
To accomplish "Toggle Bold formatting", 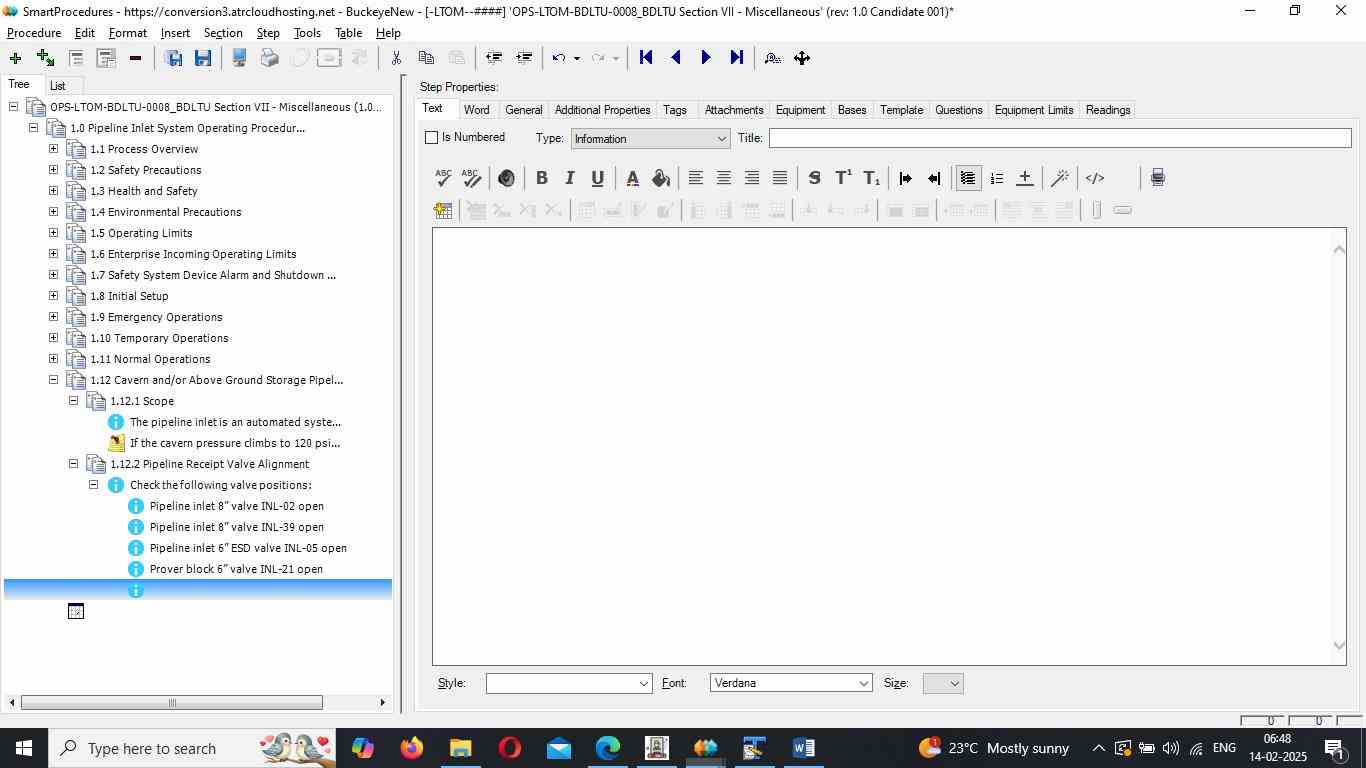I will pyautogui.click(x=541, y=178).
